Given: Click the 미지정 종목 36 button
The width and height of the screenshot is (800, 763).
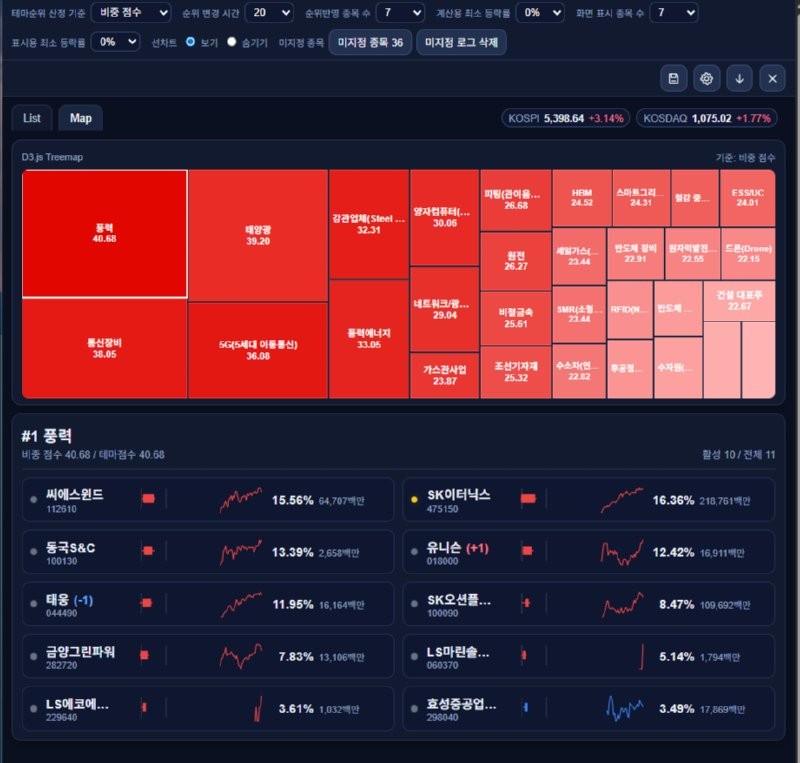Looking at the screenshot, I should 370,42.
